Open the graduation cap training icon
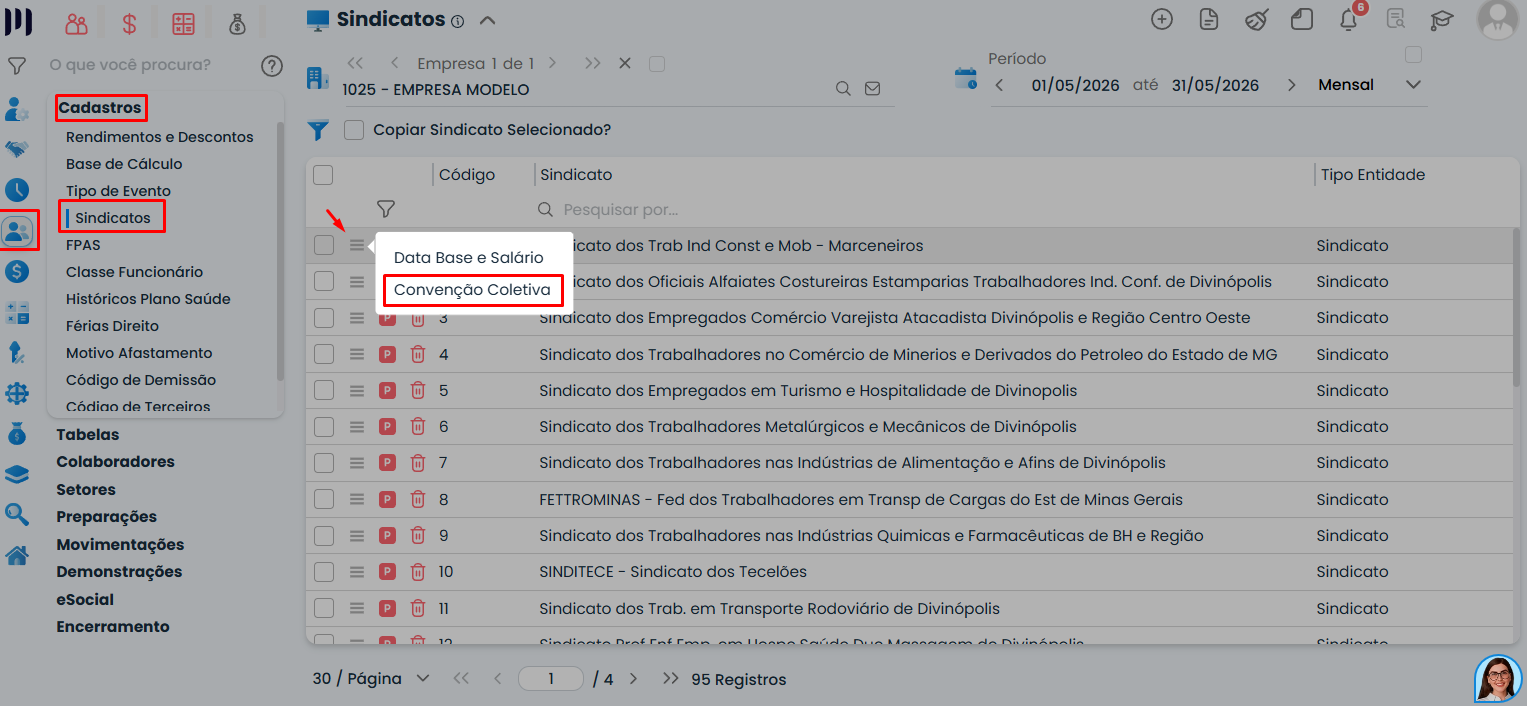The width and height of the screenshot is (1527, 706). 1441,19
